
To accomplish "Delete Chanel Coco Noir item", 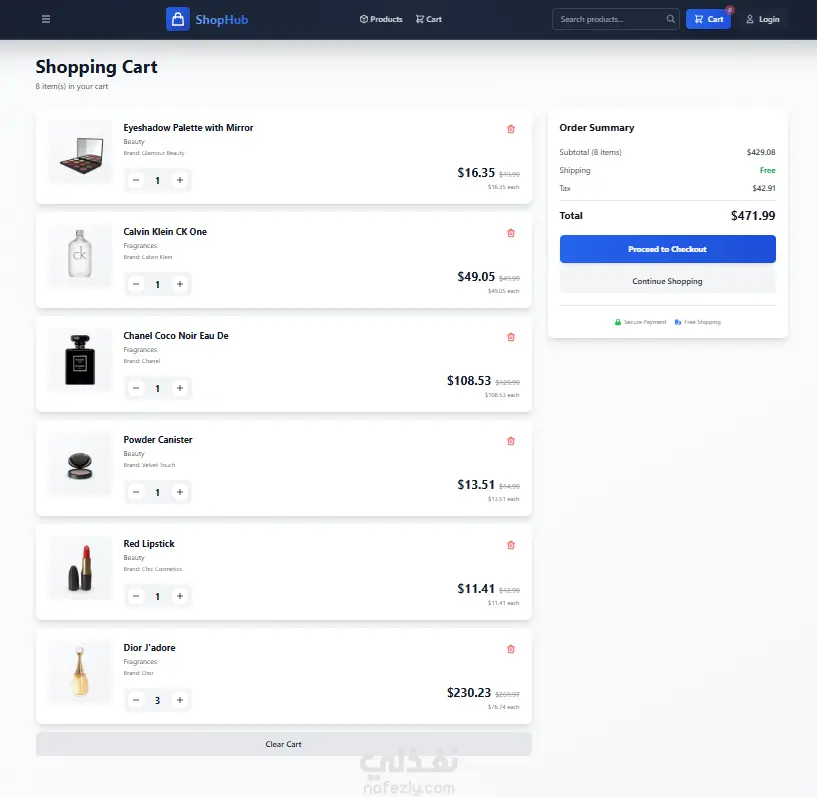I will tap(511, 337).
